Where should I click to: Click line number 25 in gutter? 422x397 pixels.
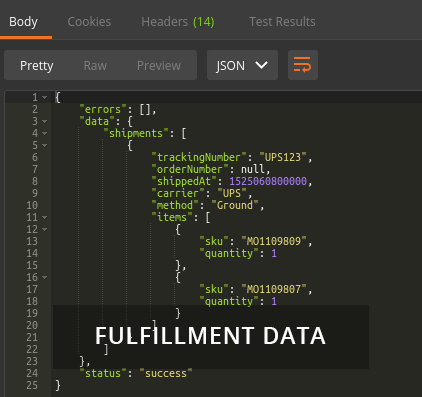32,385
